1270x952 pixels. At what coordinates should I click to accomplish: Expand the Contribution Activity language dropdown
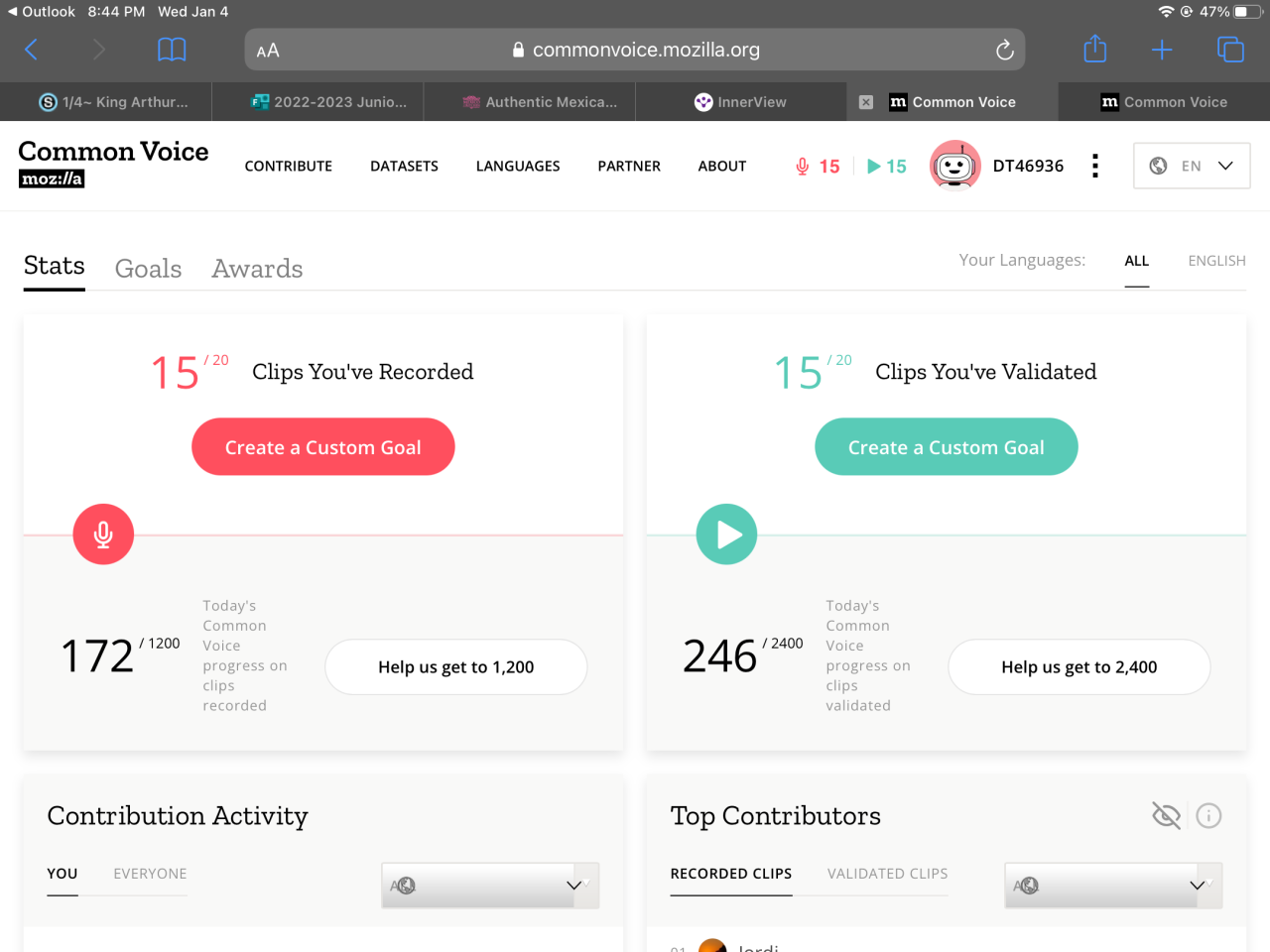pyautogui.click(x=490, y=885)
